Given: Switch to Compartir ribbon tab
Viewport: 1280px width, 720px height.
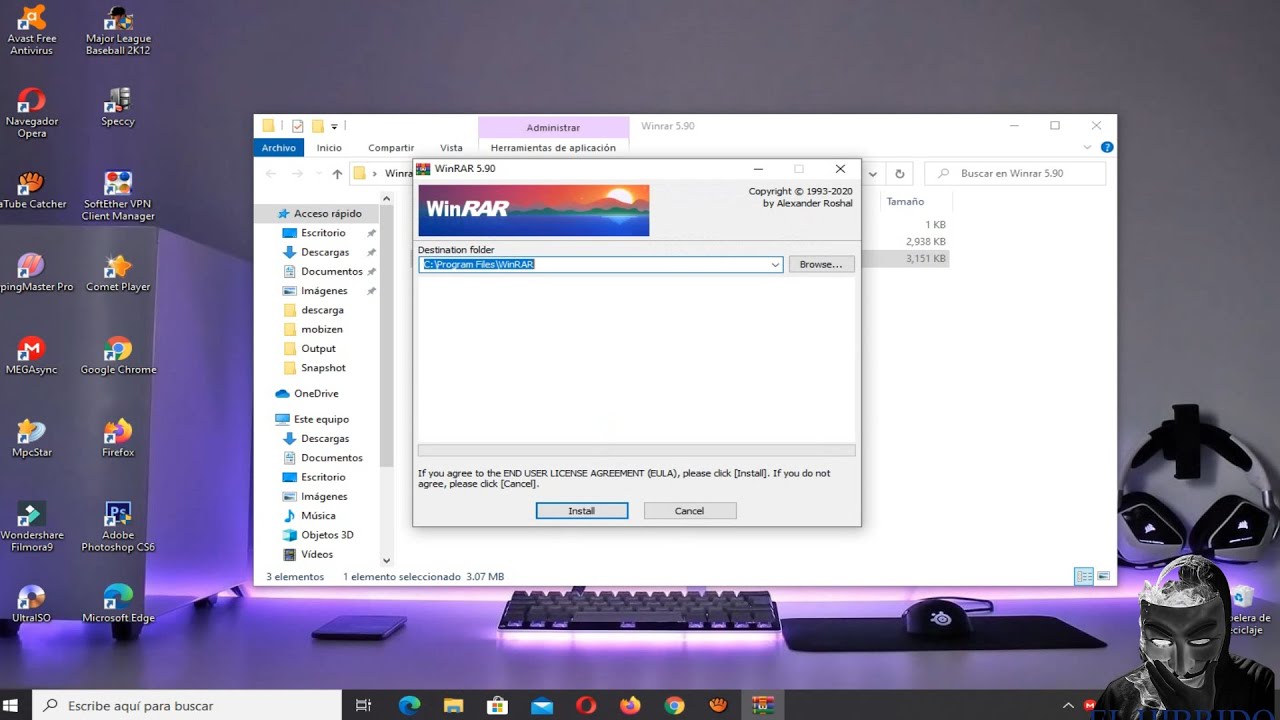Looking at the screenshot, I should [x=391, y=147].
